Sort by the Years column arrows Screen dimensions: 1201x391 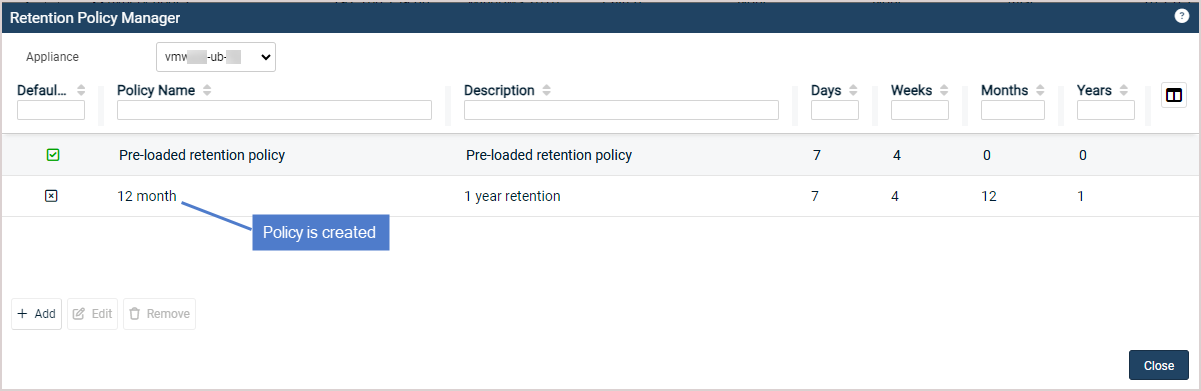(1123, 90)
